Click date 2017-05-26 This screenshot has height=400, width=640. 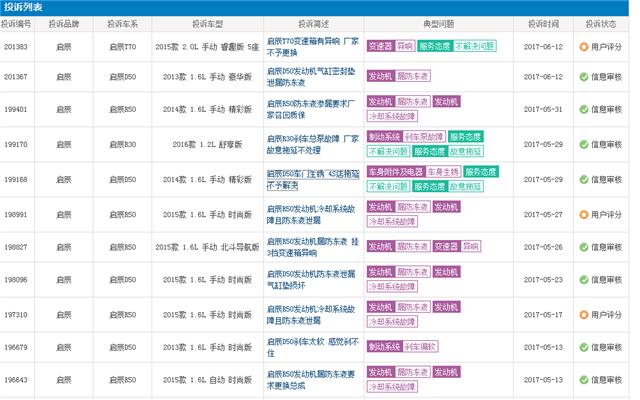click(x=543, y=247)
